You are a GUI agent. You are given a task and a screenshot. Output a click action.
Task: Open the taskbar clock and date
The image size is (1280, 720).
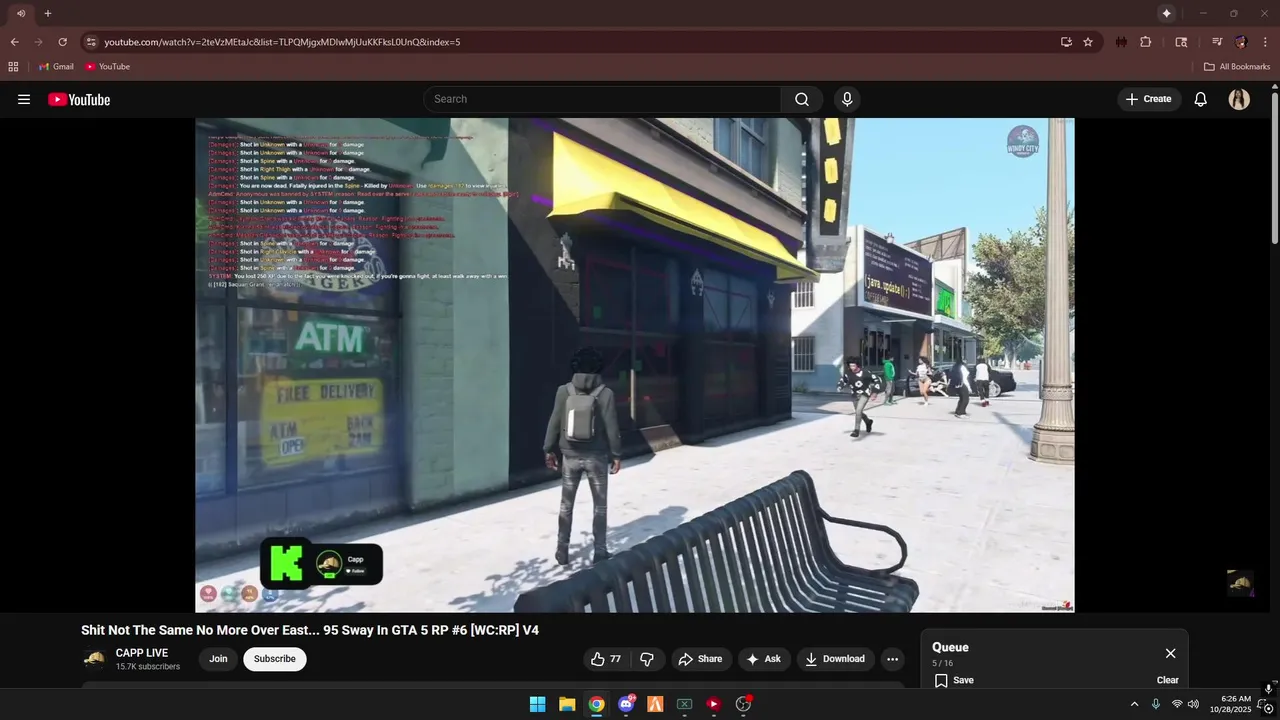click(1230, 704)
